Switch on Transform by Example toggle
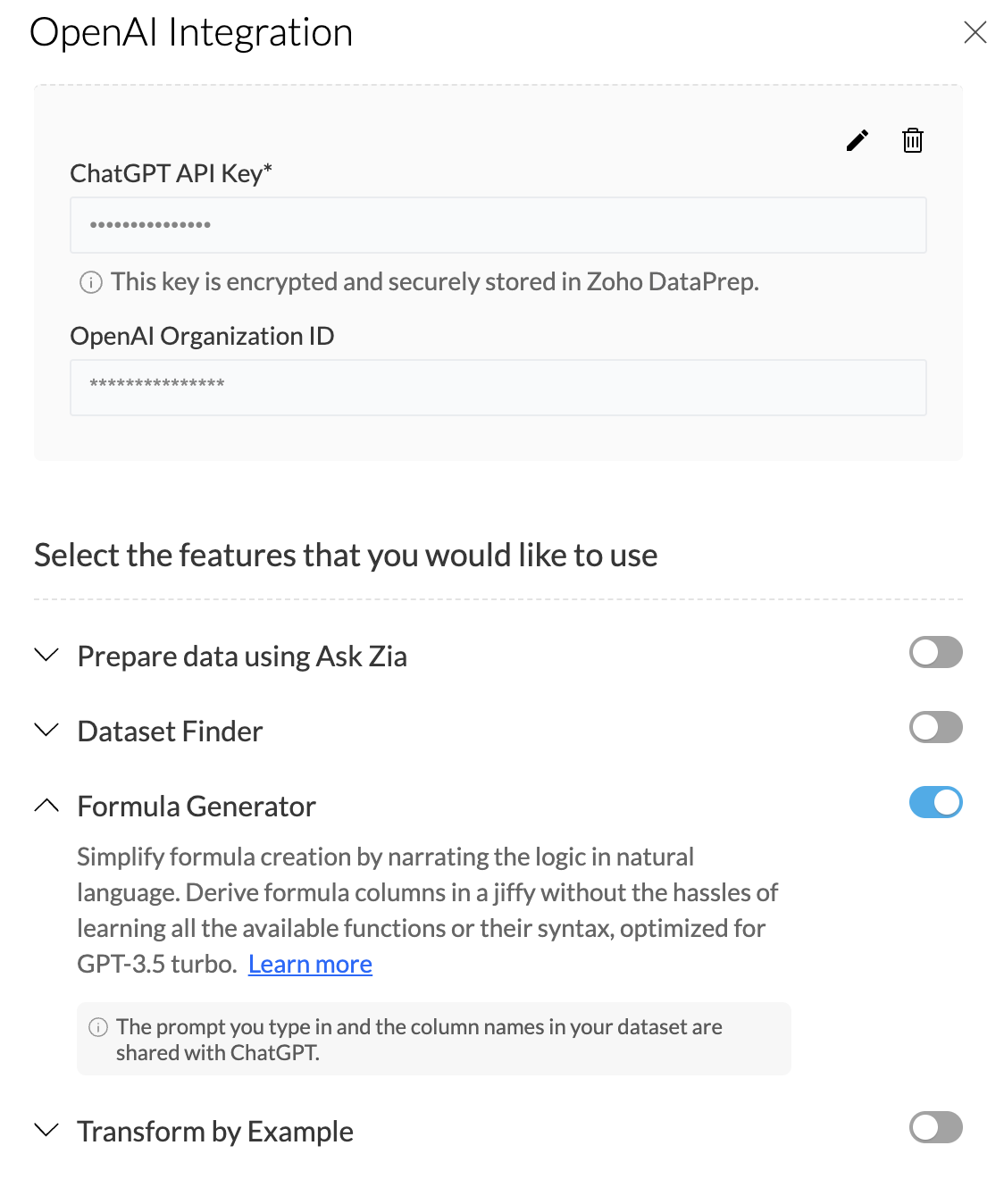Image resolution: width=1004 pixels, height=1204 pixels. [935, 1127]
